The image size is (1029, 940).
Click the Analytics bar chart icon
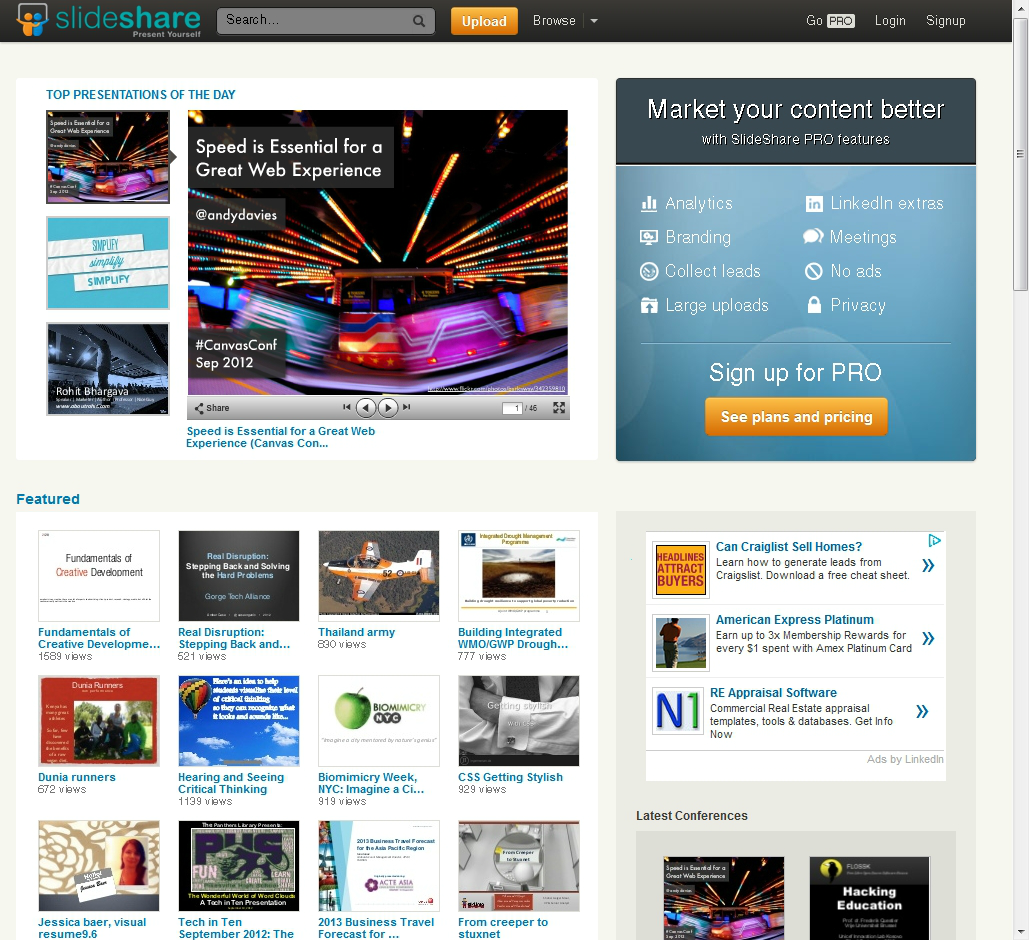pyautogui.click(x=649, y=203)
